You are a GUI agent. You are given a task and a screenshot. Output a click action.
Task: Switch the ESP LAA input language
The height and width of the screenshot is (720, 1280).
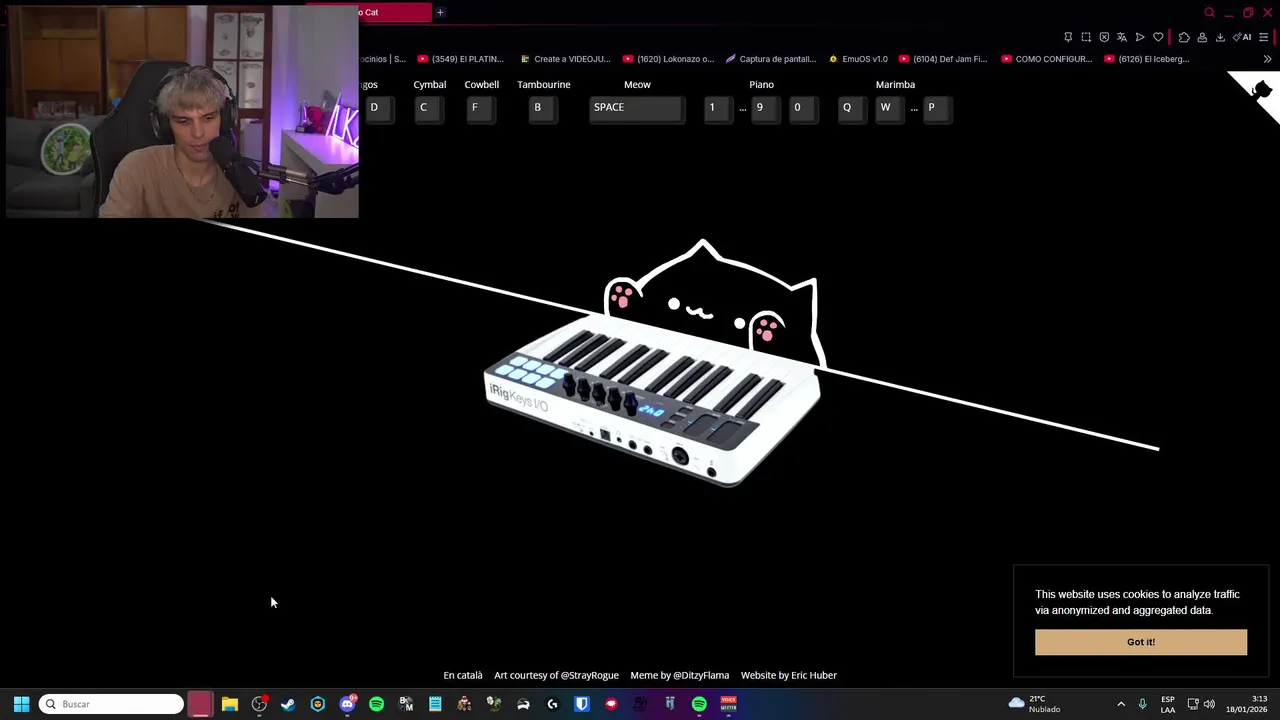click(x=1168, y=704)
